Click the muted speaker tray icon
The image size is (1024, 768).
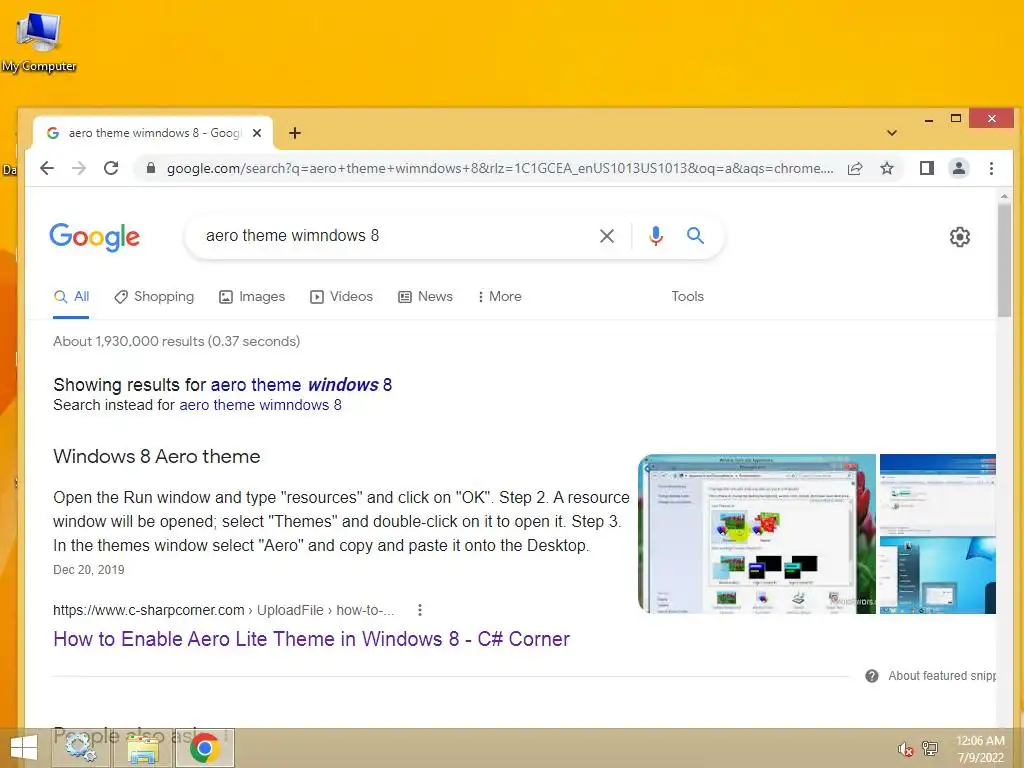(x=905, y=749)
